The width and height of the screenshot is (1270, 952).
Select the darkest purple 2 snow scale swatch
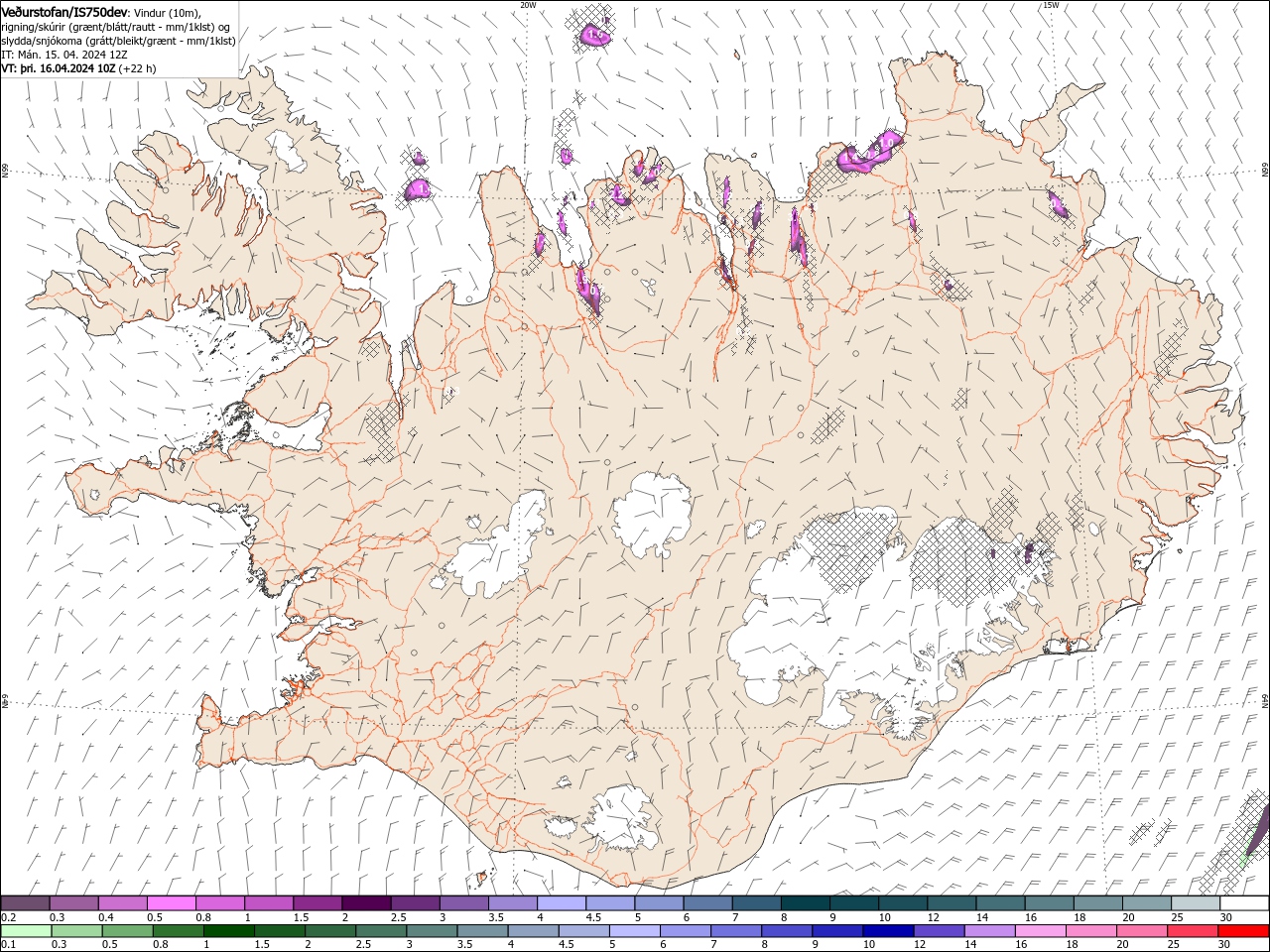tap(366, 903)
